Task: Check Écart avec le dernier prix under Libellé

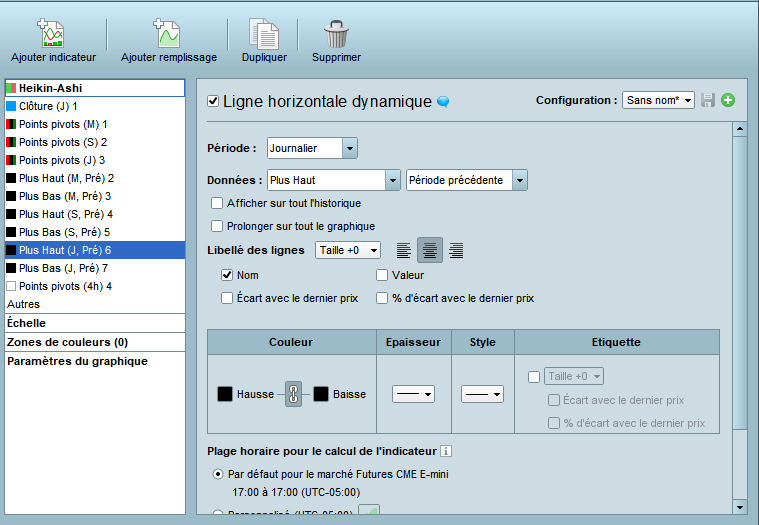Action: tap(227, 298)
